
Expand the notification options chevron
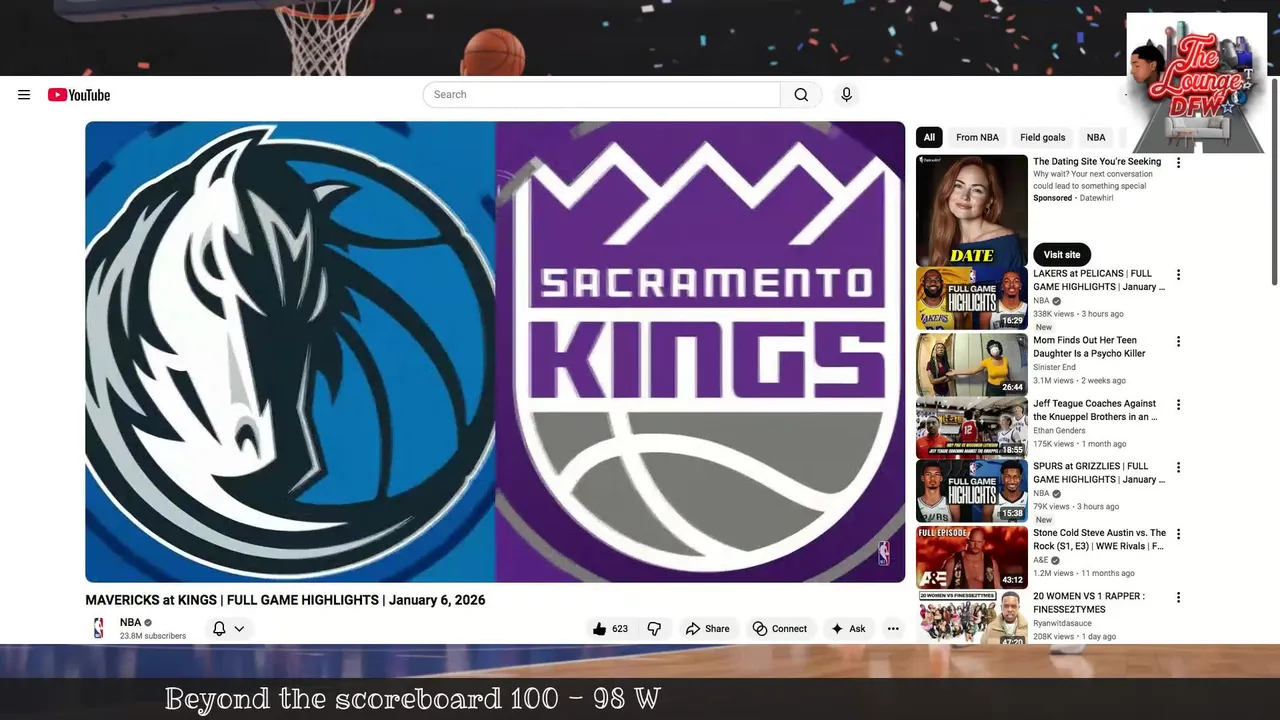coord(239,629)
